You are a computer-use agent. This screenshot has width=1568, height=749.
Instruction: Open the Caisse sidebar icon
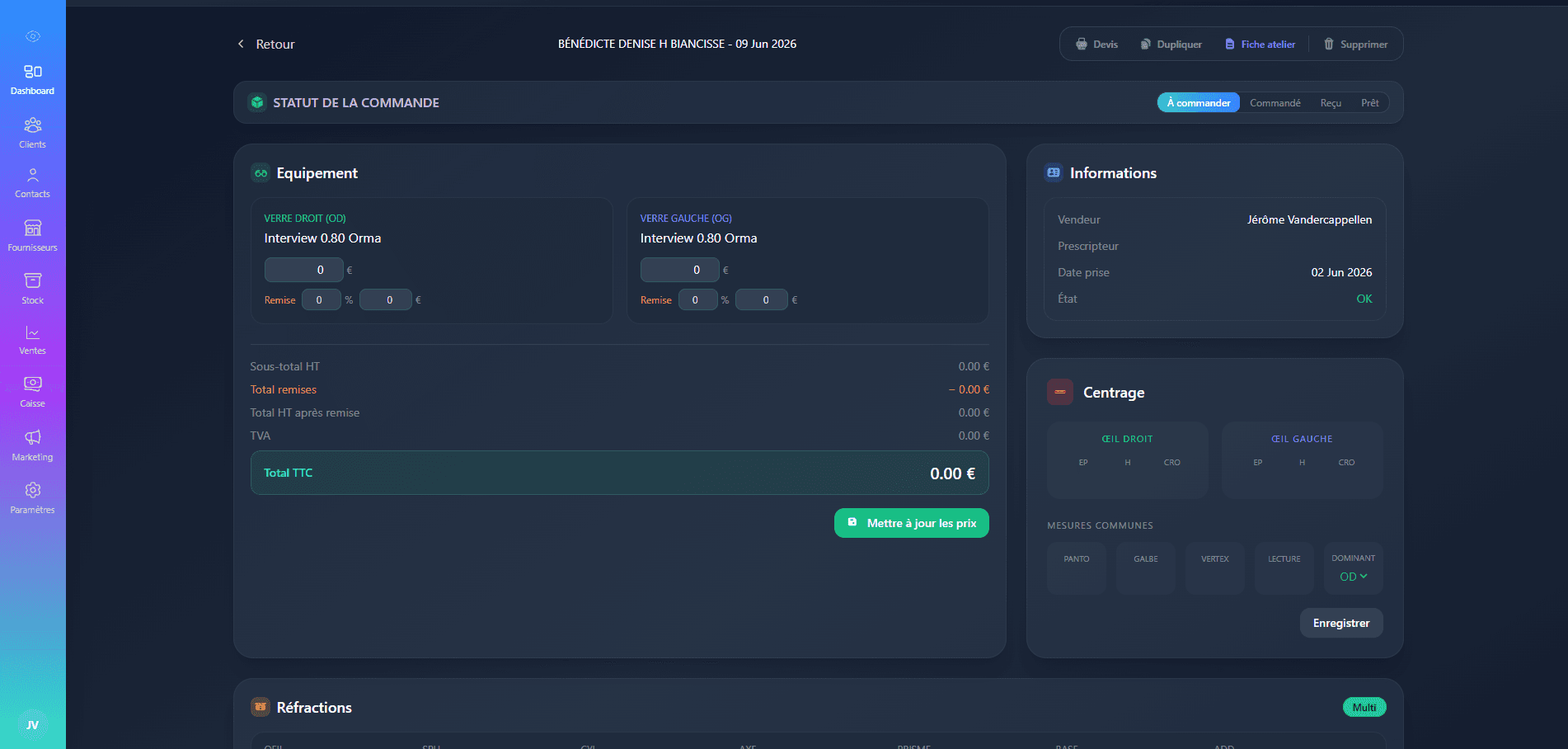(33, 384)
